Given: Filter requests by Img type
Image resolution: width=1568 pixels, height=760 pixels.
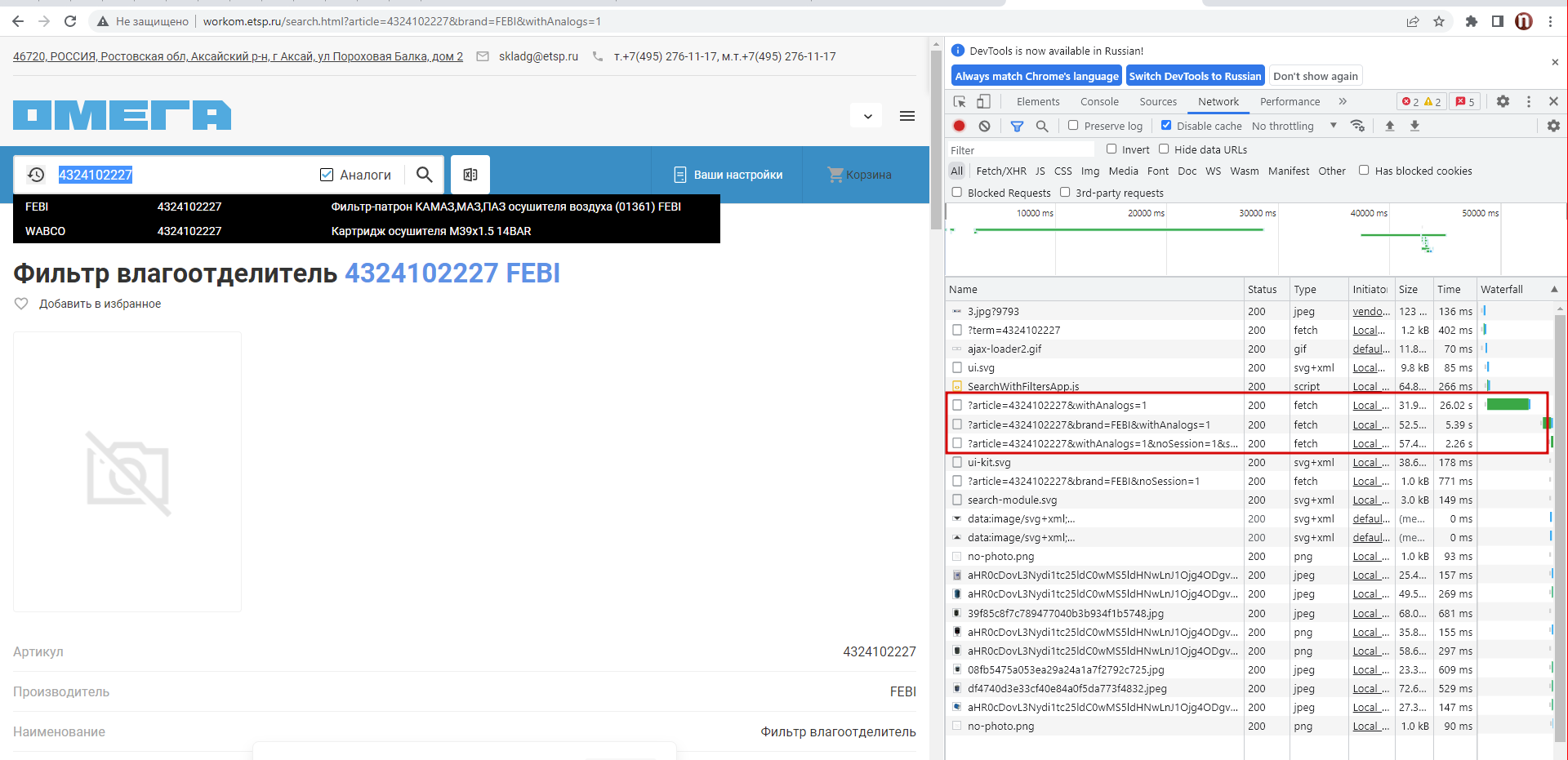Looking at the screenshot, I should [1090, 171].
